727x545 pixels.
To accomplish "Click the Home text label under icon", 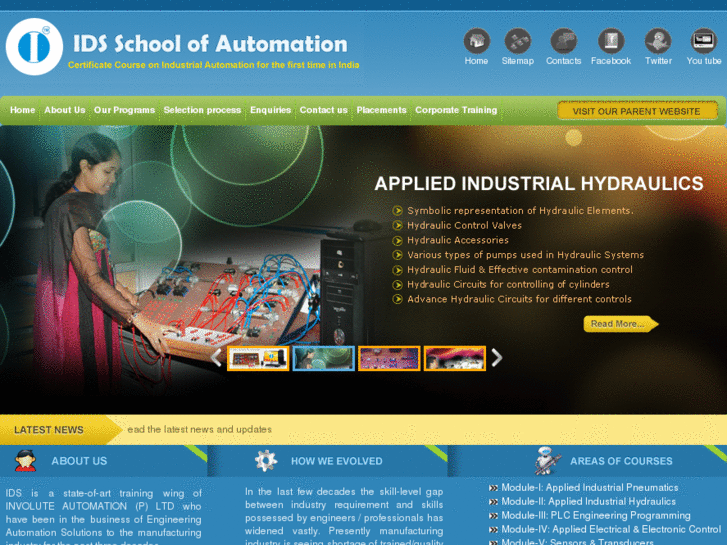I will pos(476,61).
